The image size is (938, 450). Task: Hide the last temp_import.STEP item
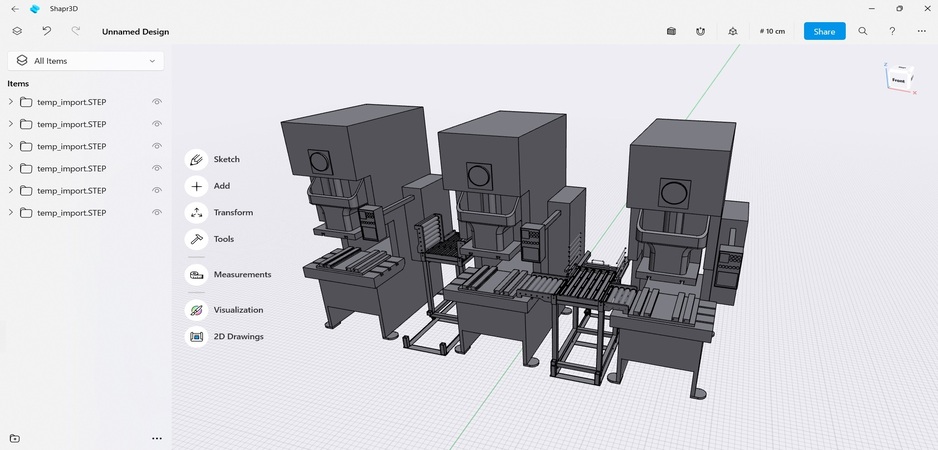pos(157,212)
